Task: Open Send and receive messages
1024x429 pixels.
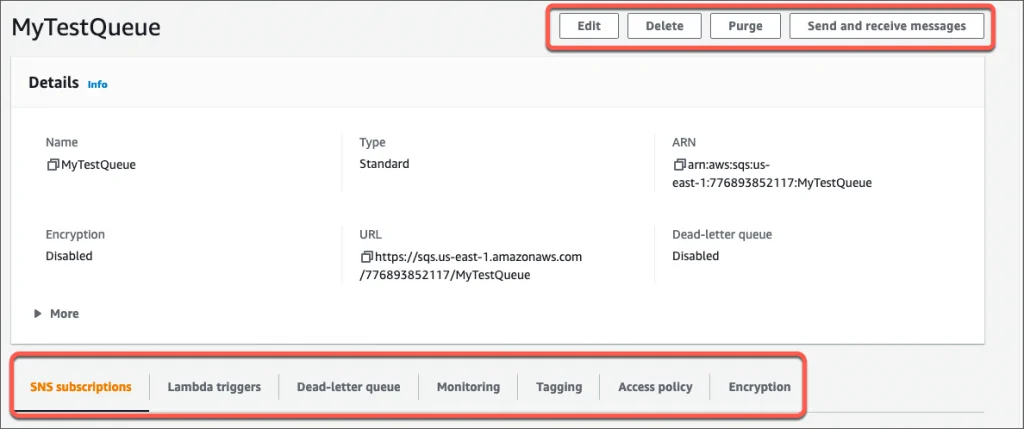Action: point(887,26)
